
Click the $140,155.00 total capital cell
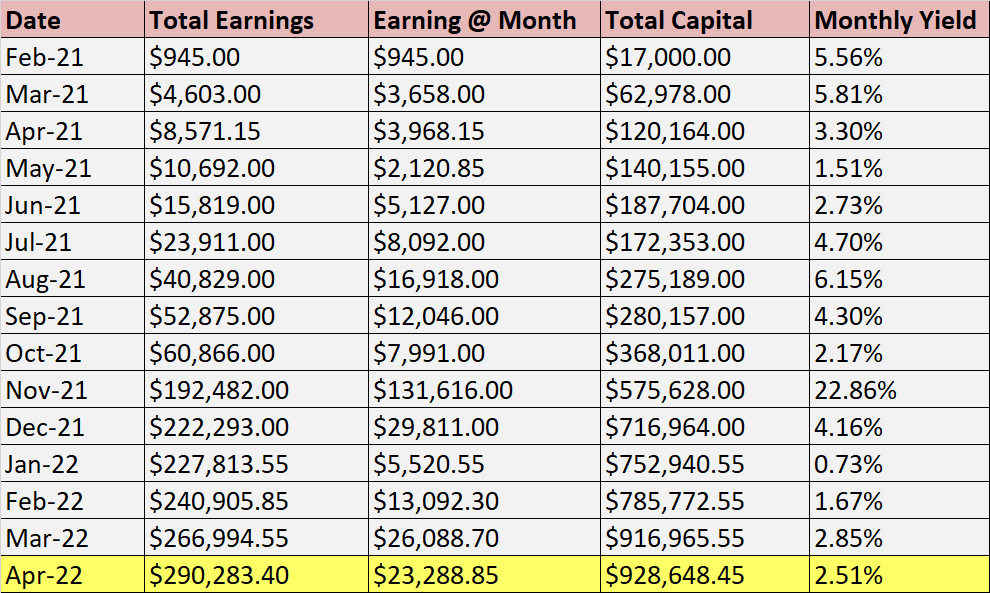pyautogui.click(x=705, y=169)
